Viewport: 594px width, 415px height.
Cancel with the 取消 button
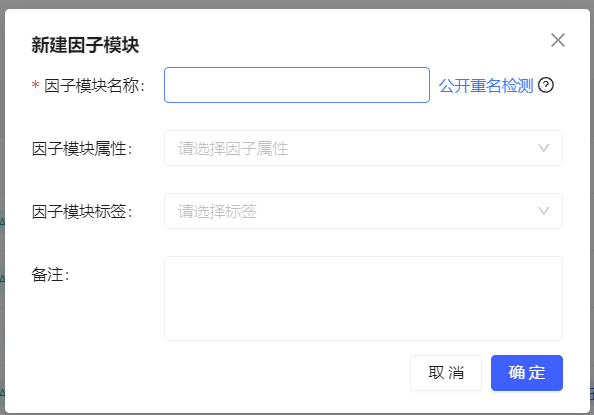coord(446,373)
